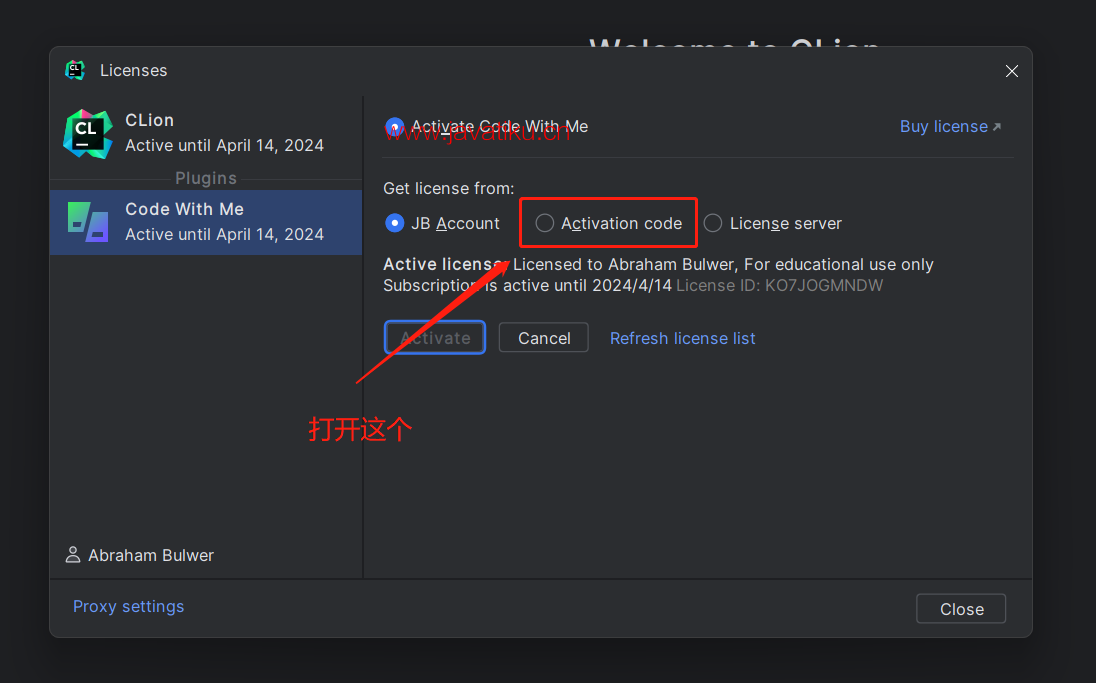Select the CLion product entry in the sidebar

click(x=206, y=133)
